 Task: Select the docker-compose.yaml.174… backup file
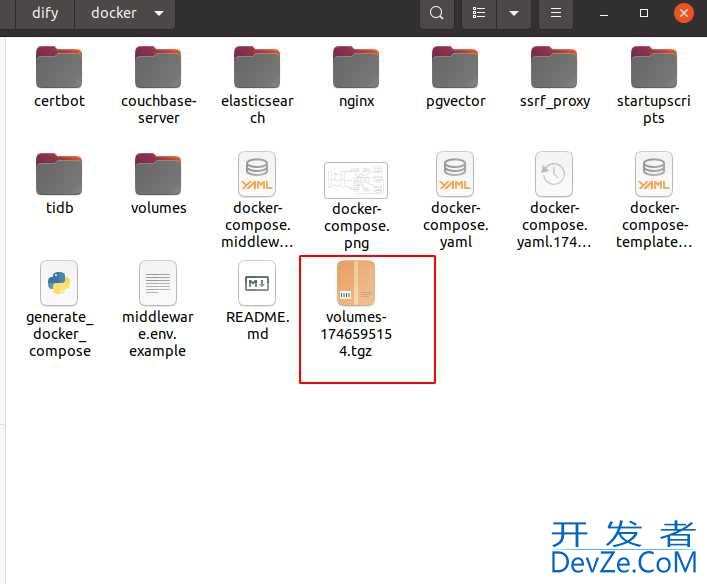tap(554, 176)
